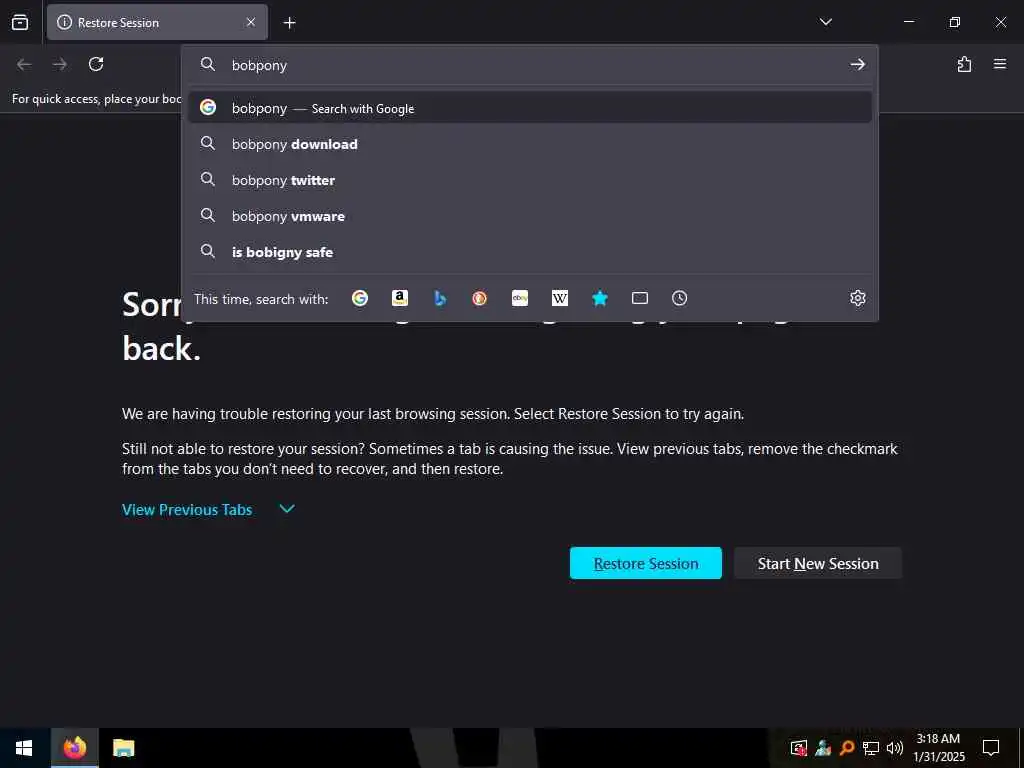Click the security shield tray icon
Image resolution: width=1024 pixels, height=768 pixels.
(x=799, y=748)
